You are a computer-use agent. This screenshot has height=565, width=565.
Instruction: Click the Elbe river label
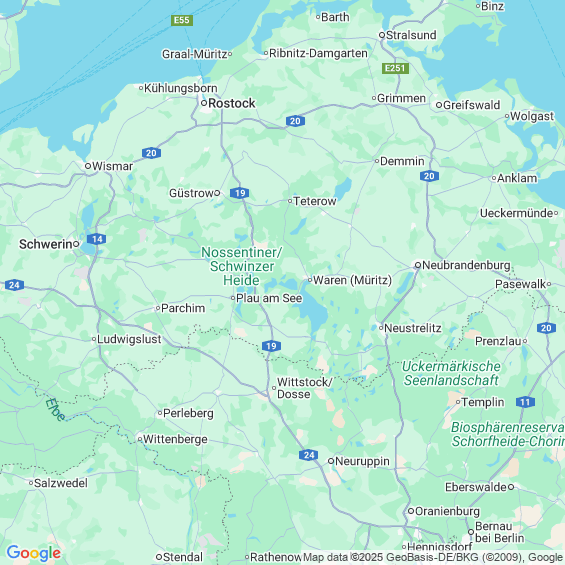coord(55,409)
